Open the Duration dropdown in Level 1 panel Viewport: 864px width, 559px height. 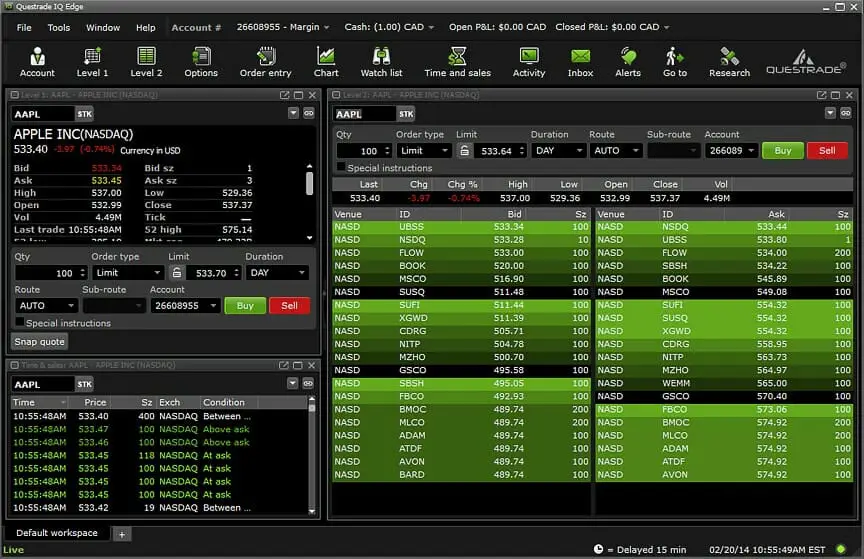click(x=276, y=273)
